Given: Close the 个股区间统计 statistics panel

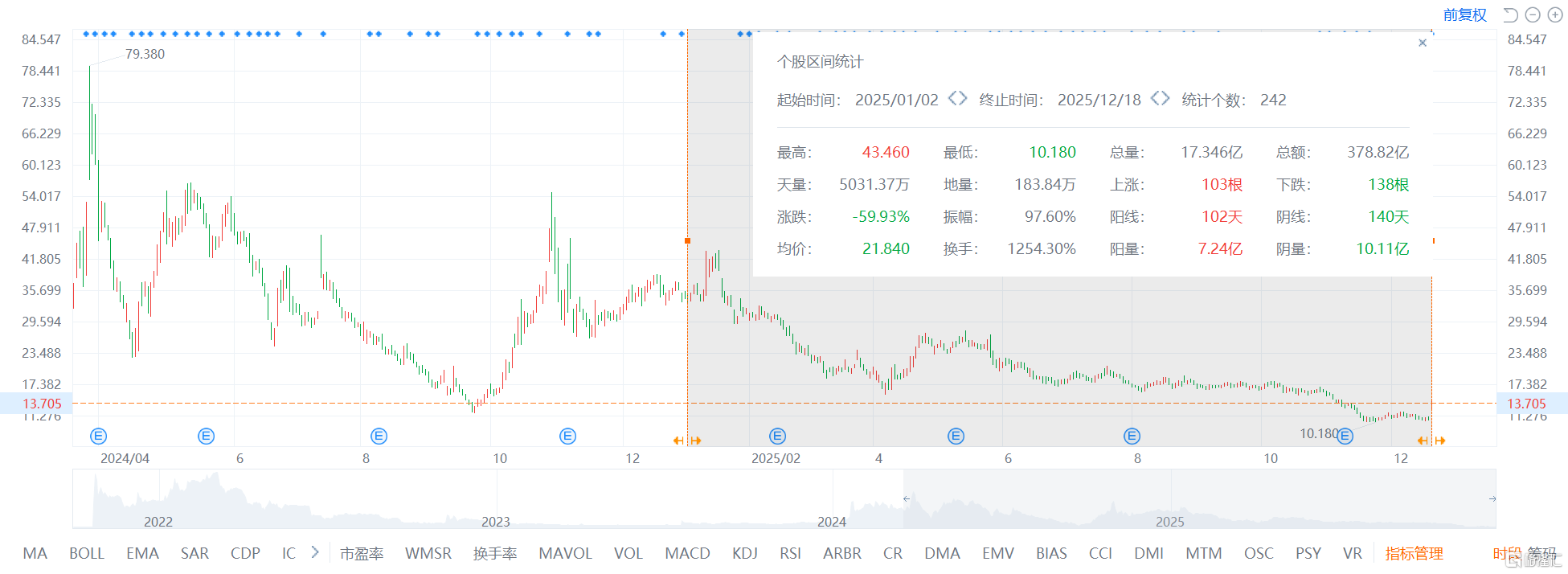Looking at the screenshot, I should point(1423,43).
